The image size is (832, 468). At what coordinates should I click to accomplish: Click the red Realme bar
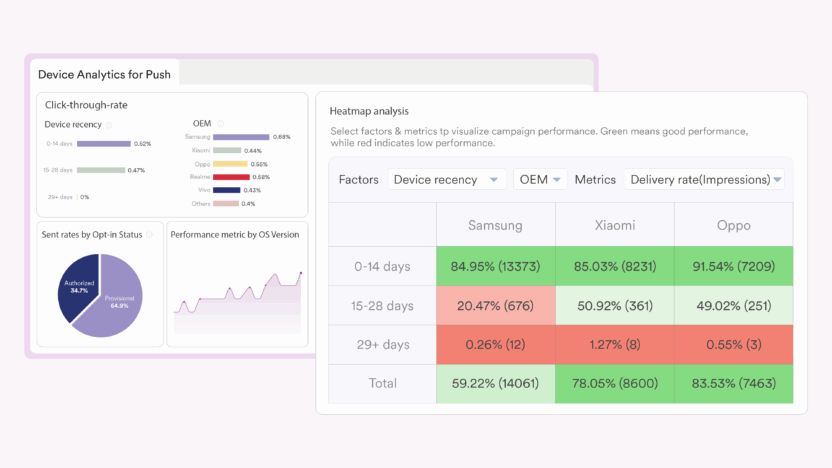tap(231, 177)
